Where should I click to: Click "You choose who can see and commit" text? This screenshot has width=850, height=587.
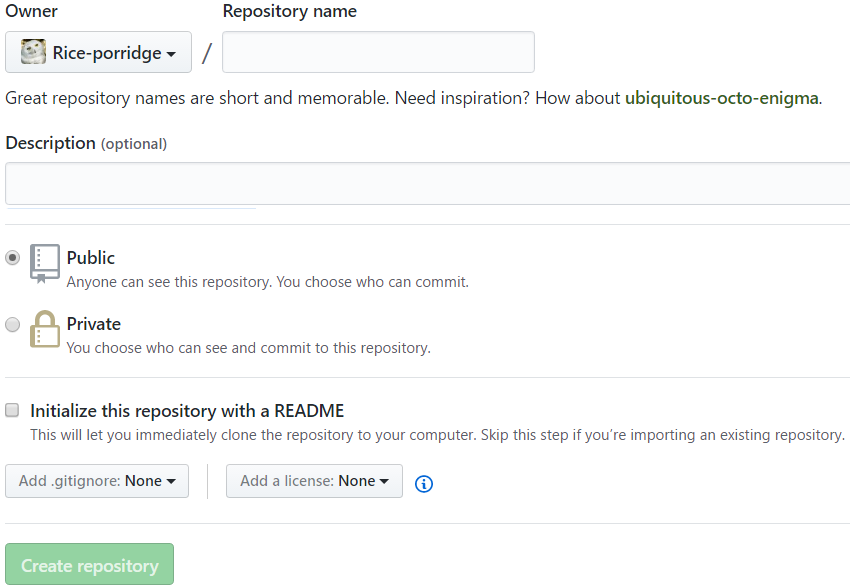249,347
